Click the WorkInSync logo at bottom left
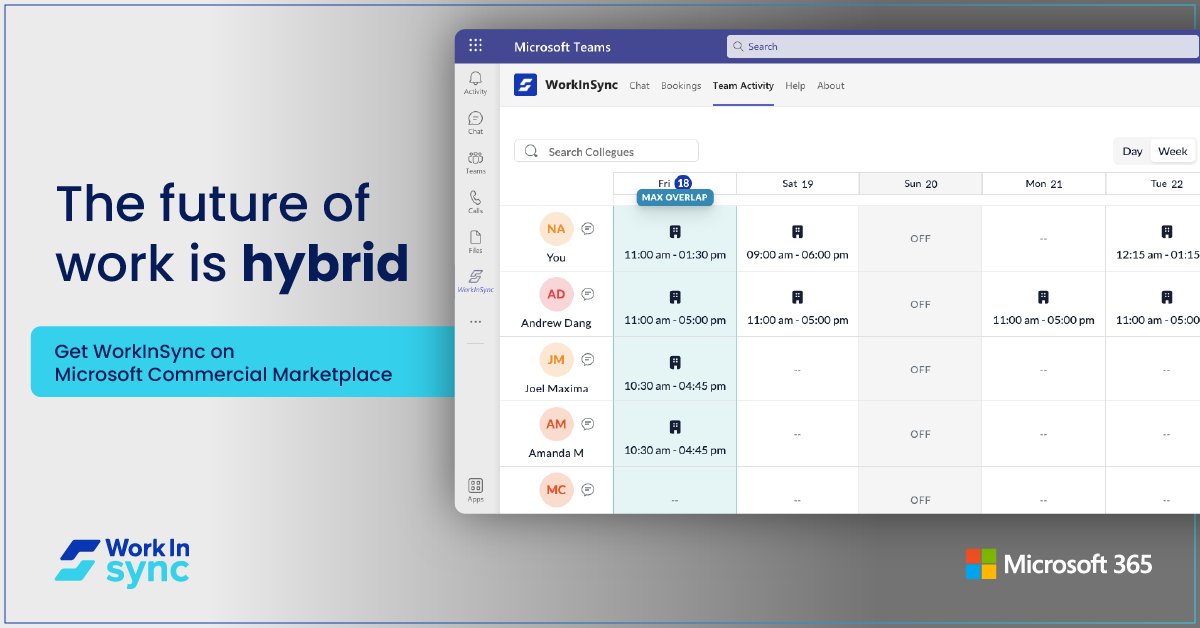 (x=122, y=561)
